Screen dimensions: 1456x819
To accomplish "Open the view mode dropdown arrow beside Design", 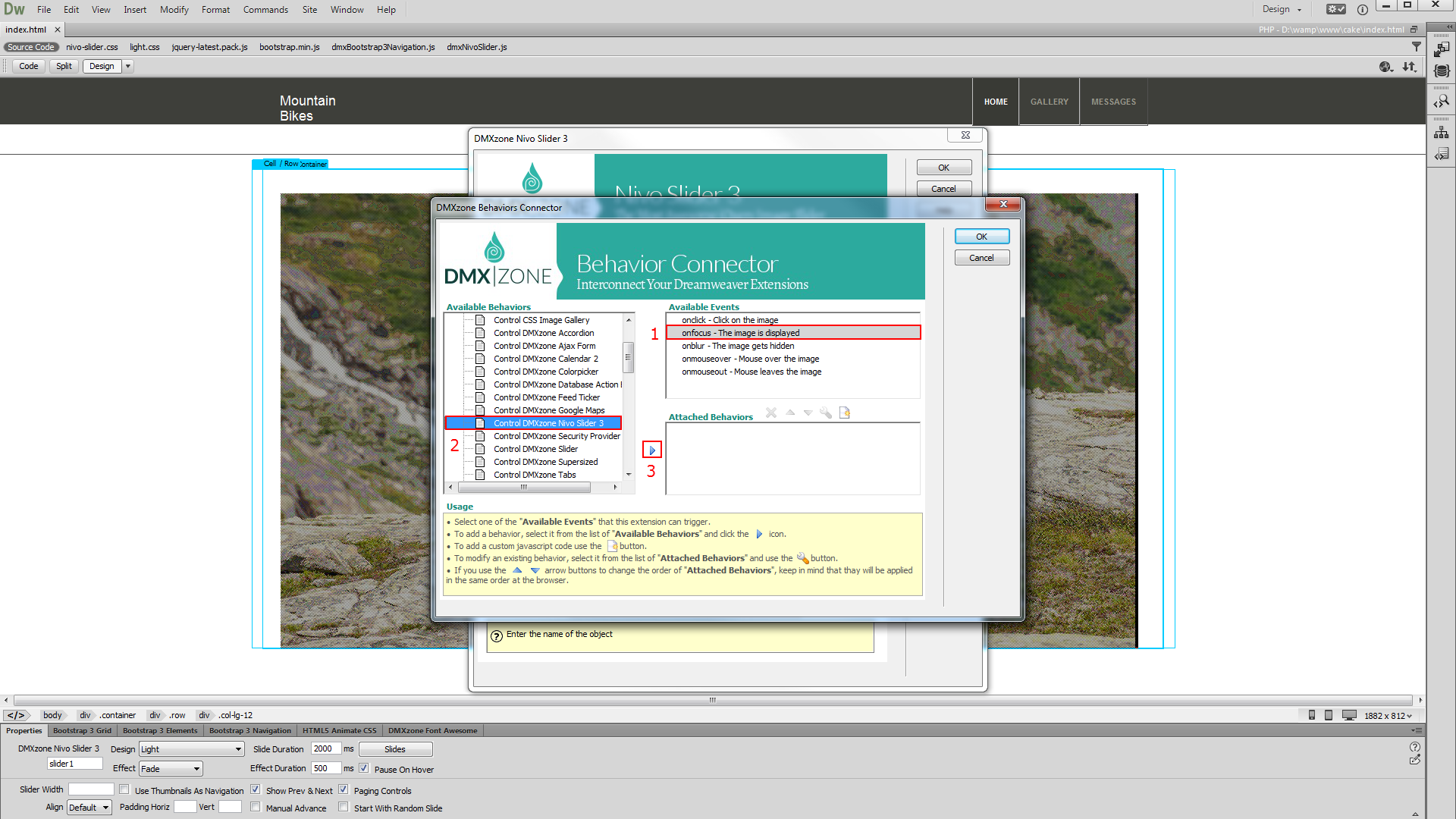I will [128, 66].
